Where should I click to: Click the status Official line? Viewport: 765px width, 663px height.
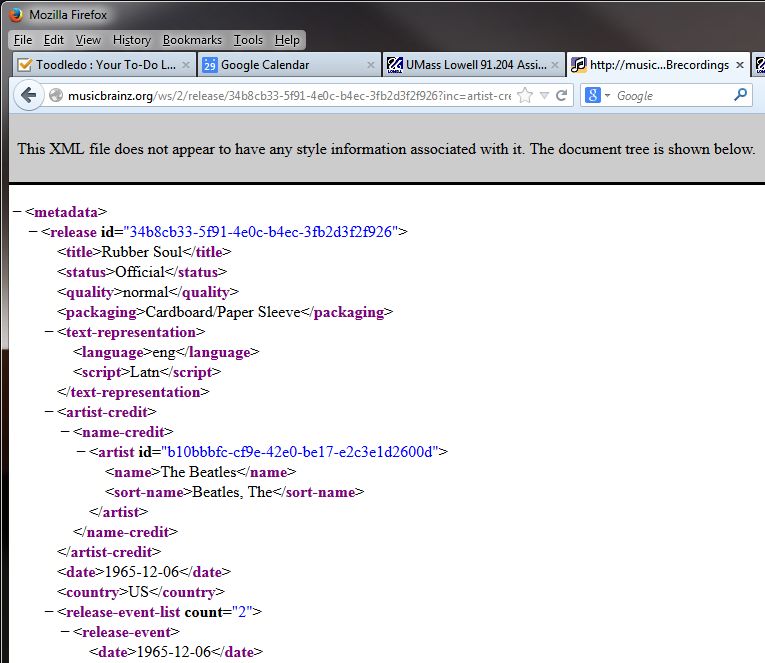coord(142,272)
